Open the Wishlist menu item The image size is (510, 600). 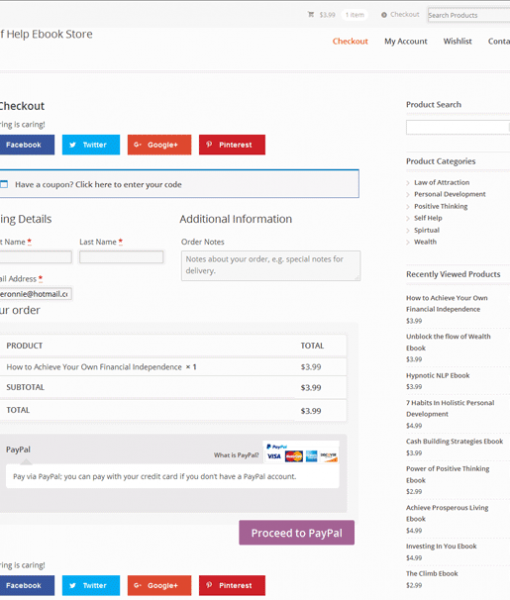[457, 41]
